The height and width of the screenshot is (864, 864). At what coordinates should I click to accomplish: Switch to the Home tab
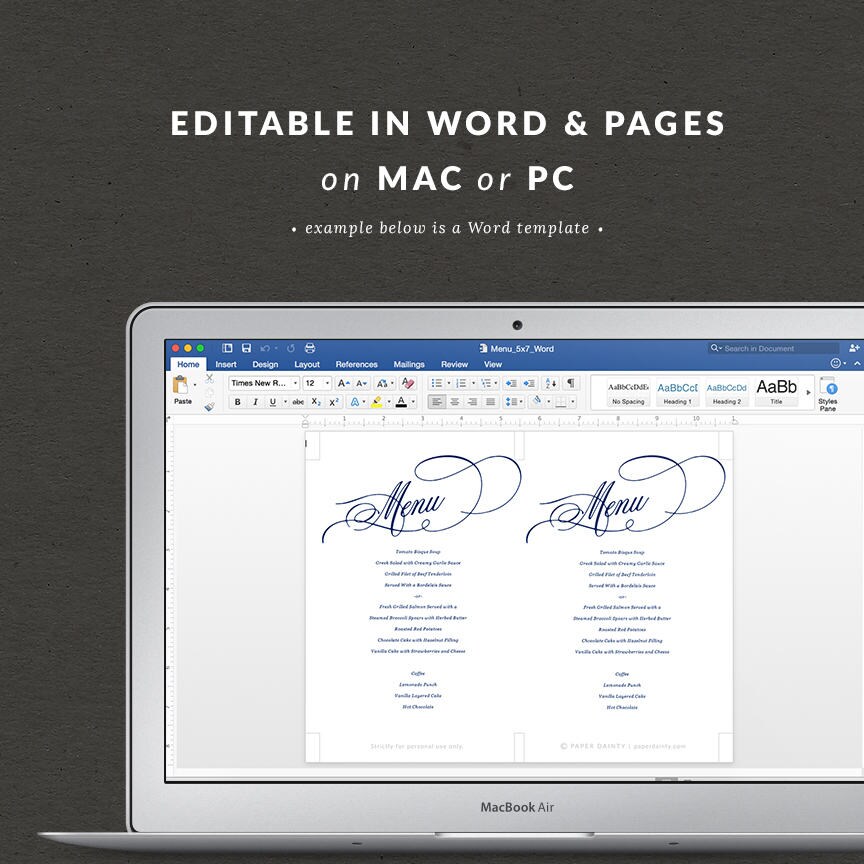188,364
